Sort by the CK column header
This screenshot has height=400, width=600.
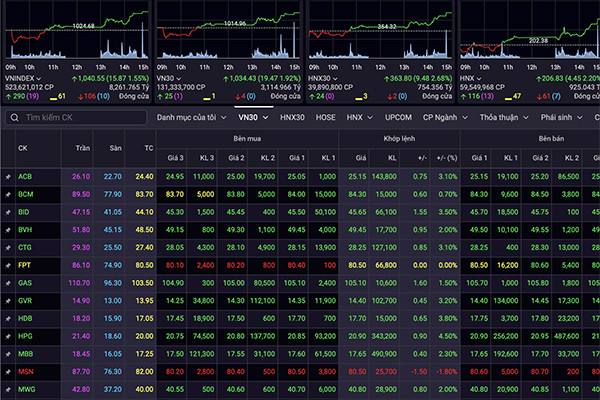click(x=23, y=147)
